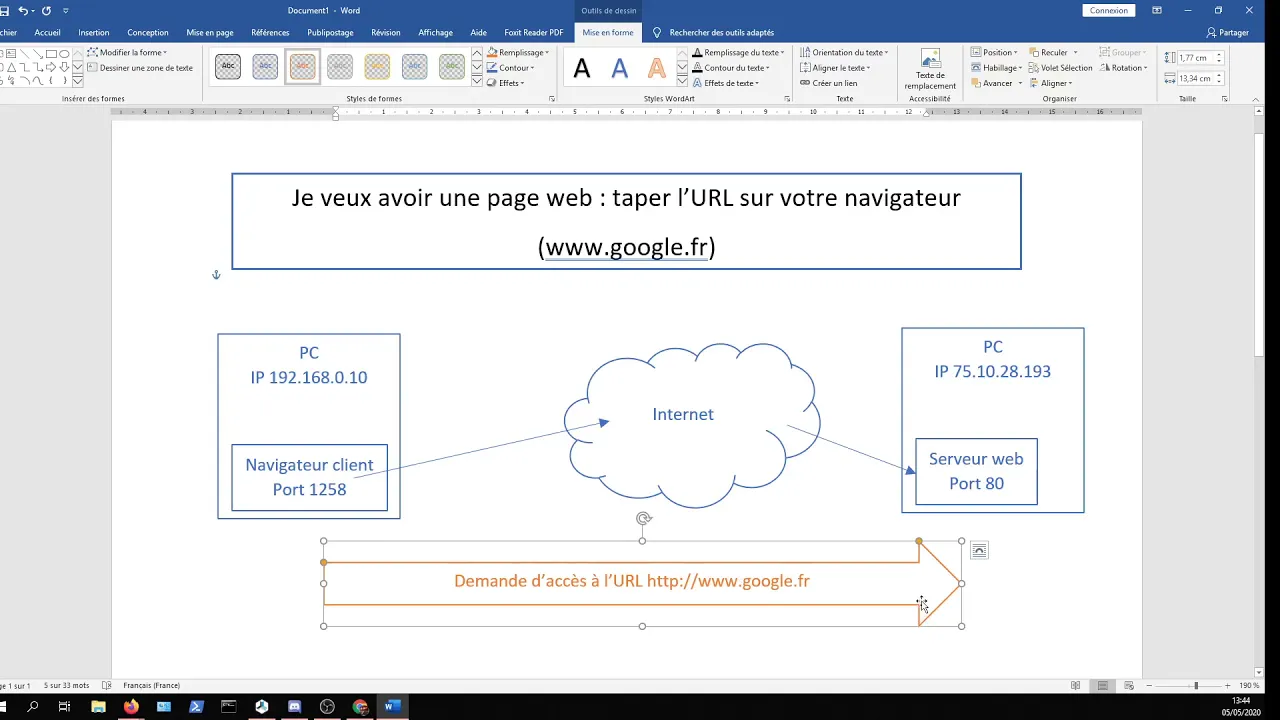Click the rotation handle above the arrow shape
This screenshot has width=1280, height=720.
click(643, 518)
